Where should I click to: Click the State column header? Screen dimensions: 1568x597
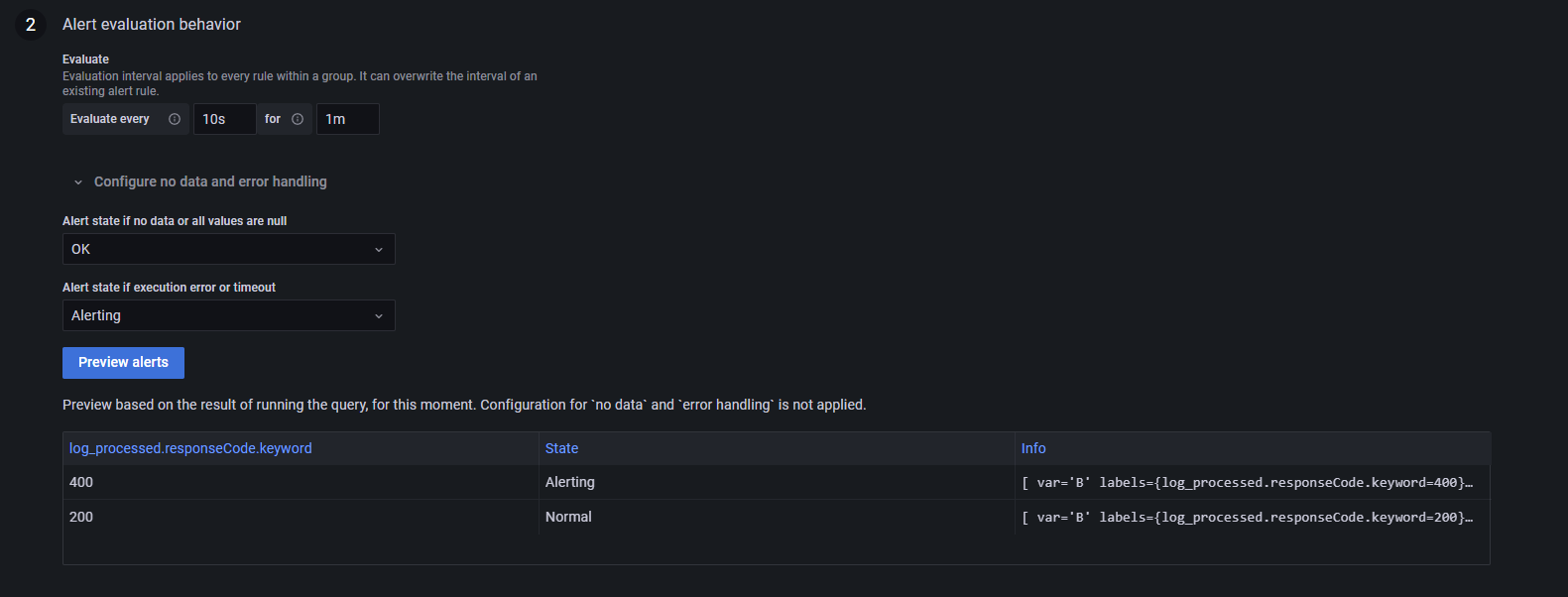click(561, 448)
